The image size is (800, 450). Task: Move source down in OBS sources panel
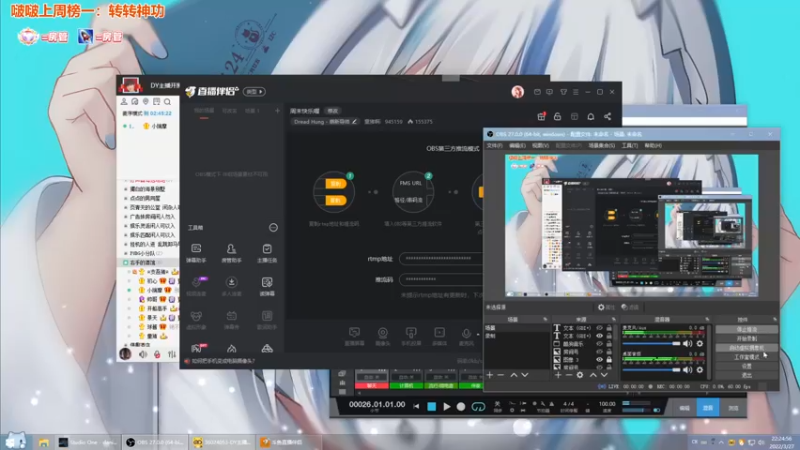604,375
